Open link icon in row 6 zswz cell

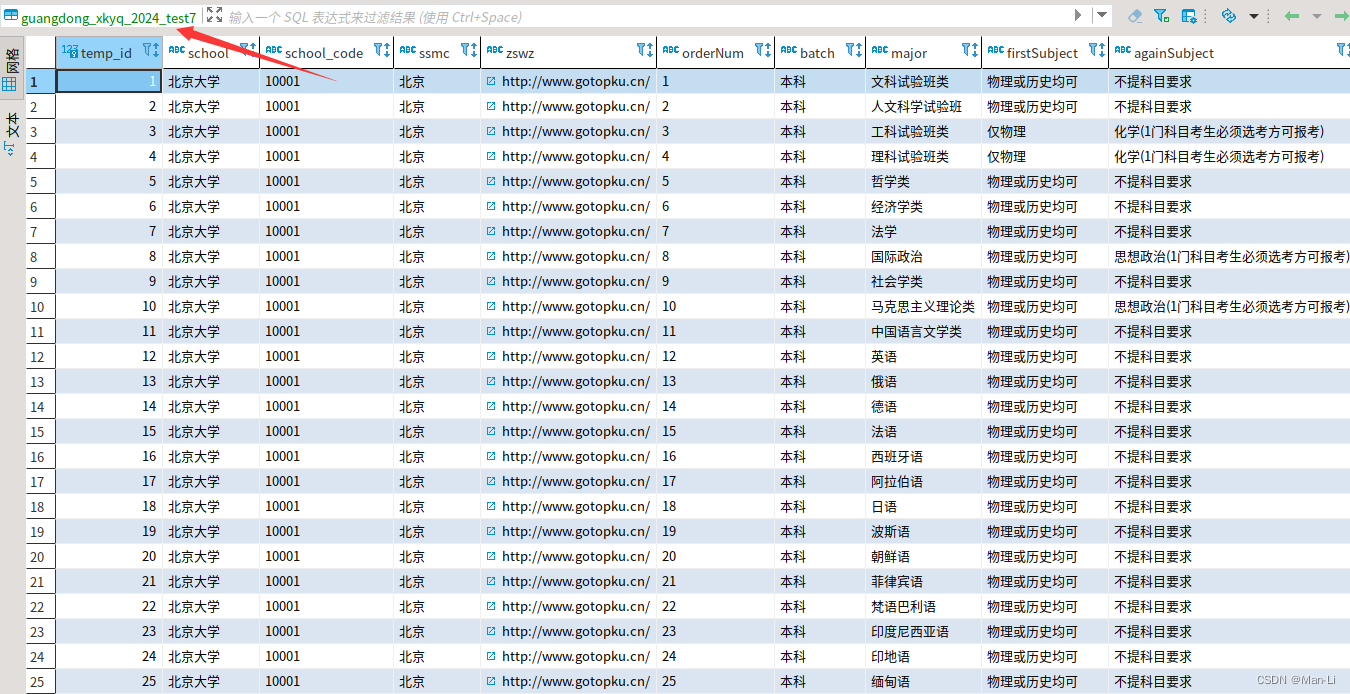(x=491, y=206)
